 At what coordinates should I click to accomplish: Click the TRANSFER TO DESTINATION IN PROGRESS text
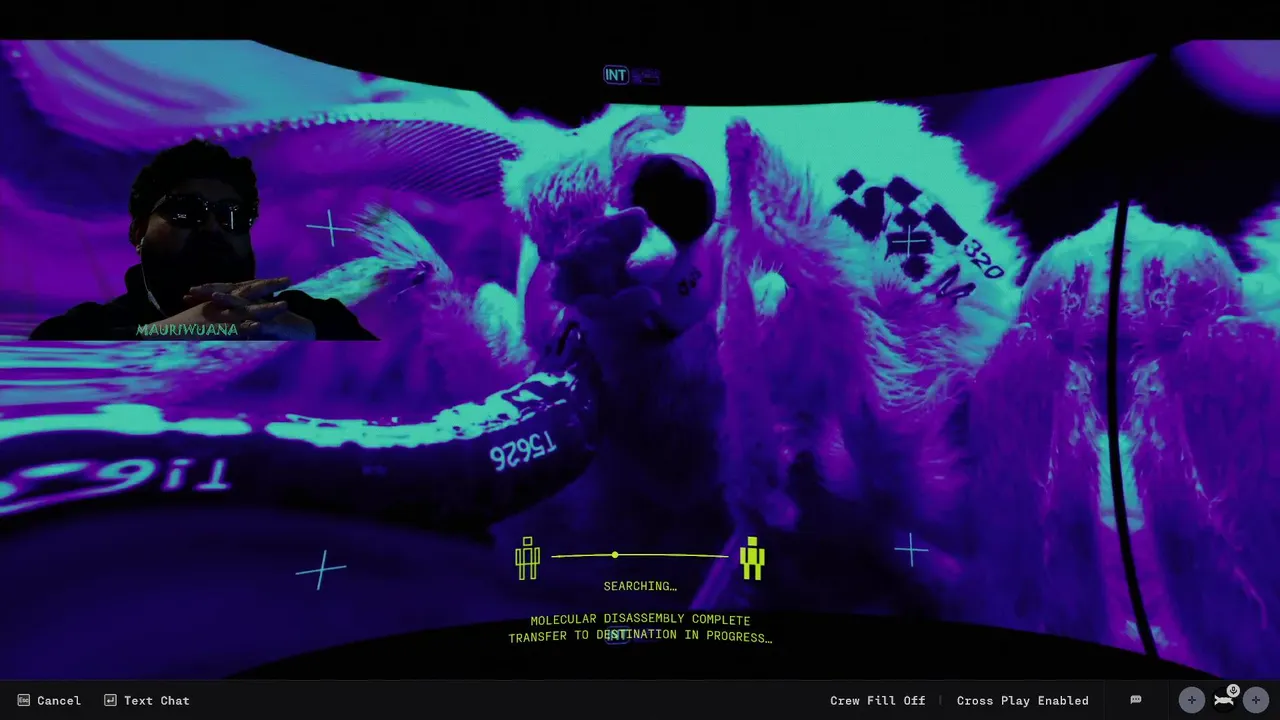(640, 637)
